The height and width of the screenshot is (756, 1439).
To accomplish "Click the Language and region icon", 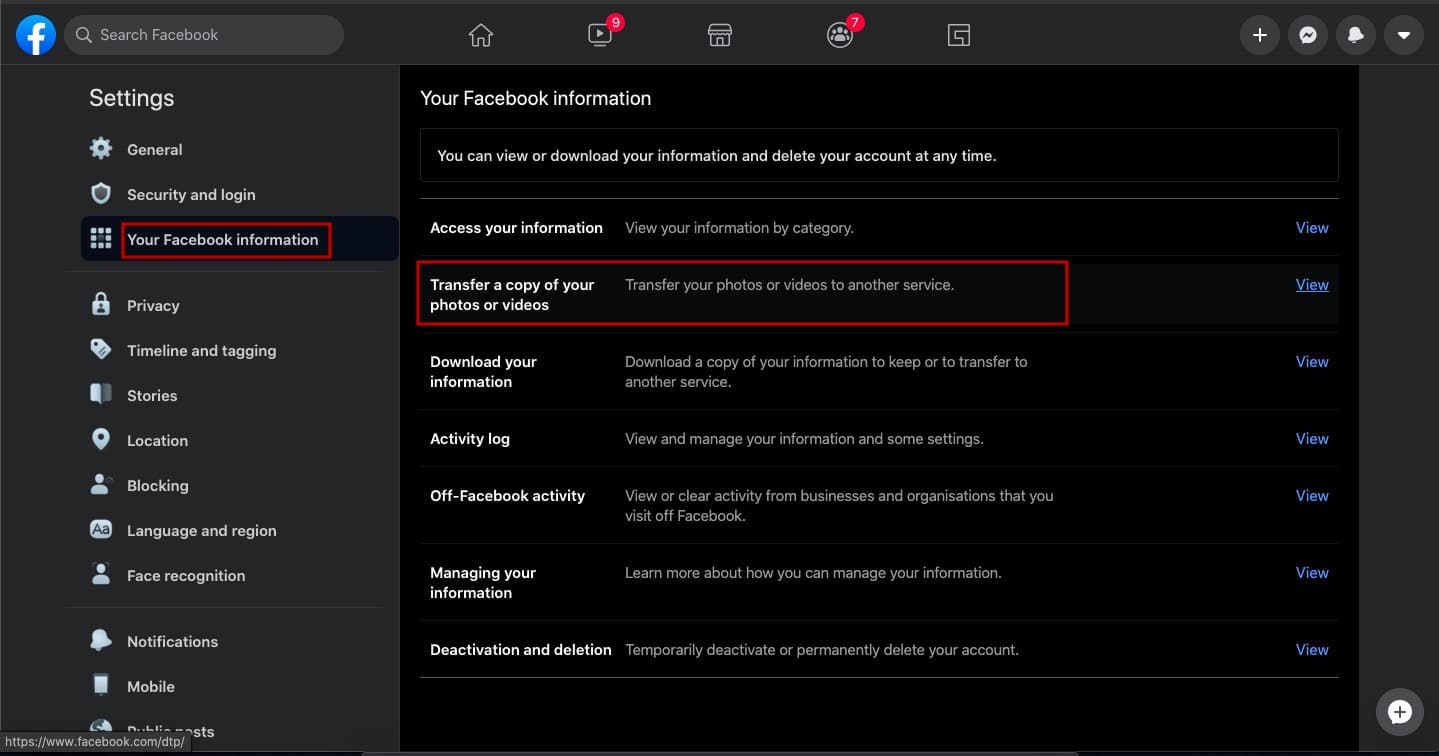I will pos(101,530).
